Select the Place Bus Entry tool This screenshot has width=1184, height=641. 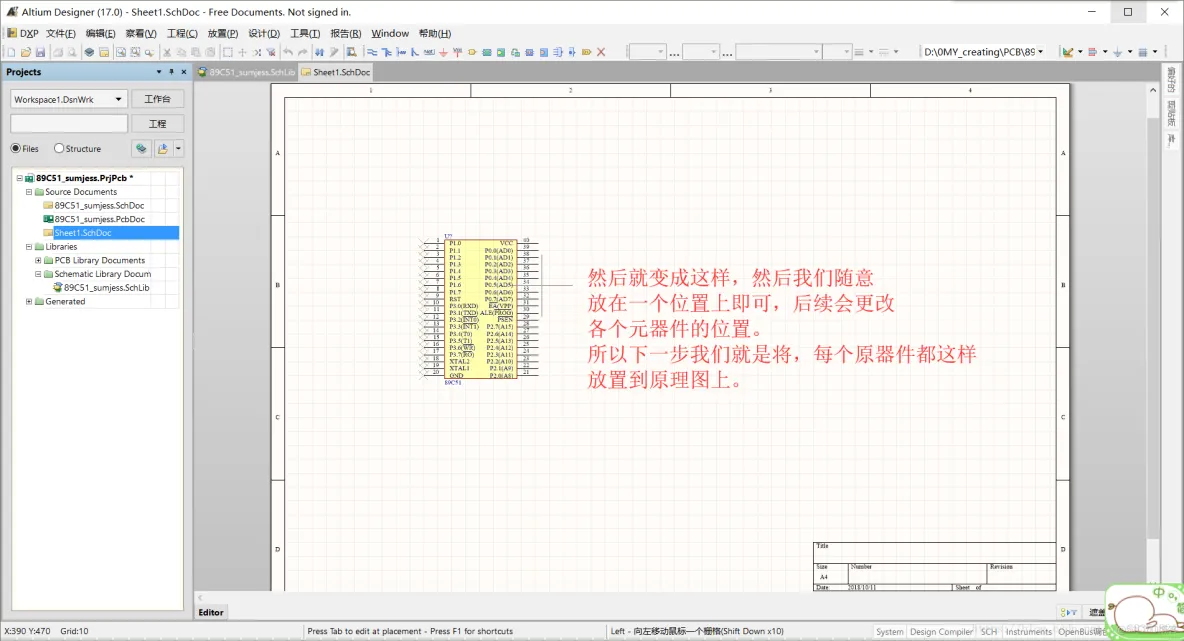[x=415, y=52]
